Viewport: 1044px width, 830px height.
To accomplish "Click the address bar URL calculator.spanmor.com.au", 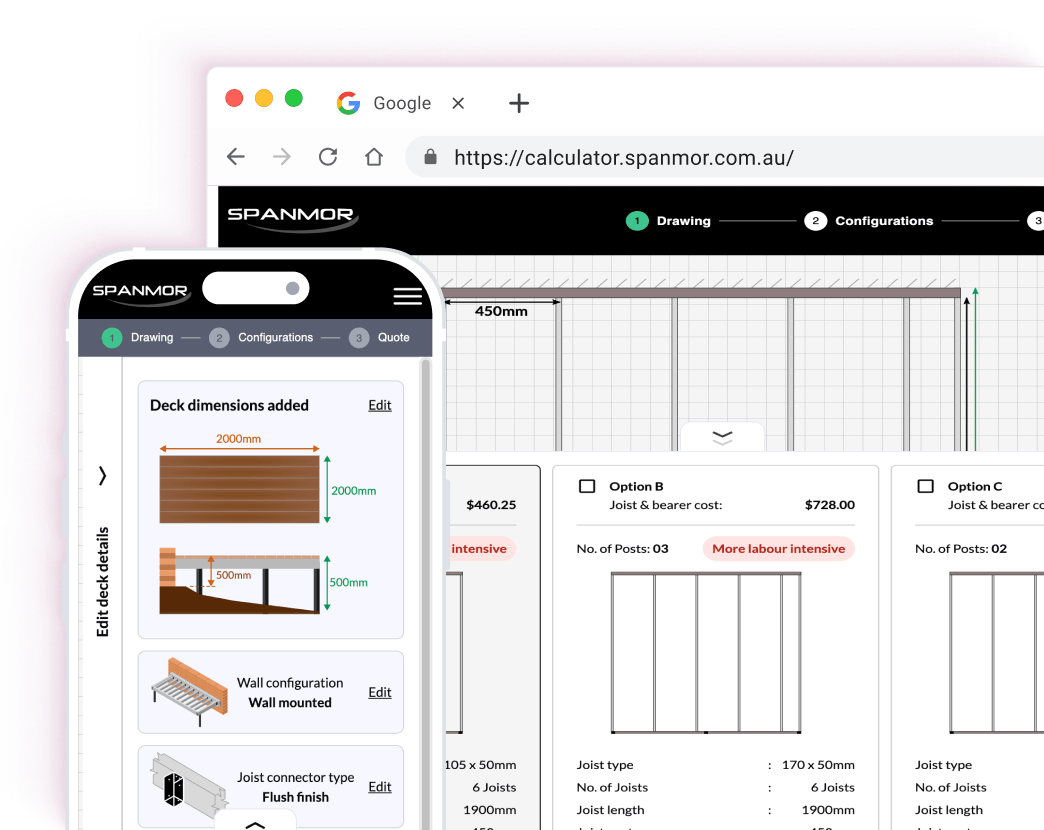I will pyautogui.click(x=623, y=158).
